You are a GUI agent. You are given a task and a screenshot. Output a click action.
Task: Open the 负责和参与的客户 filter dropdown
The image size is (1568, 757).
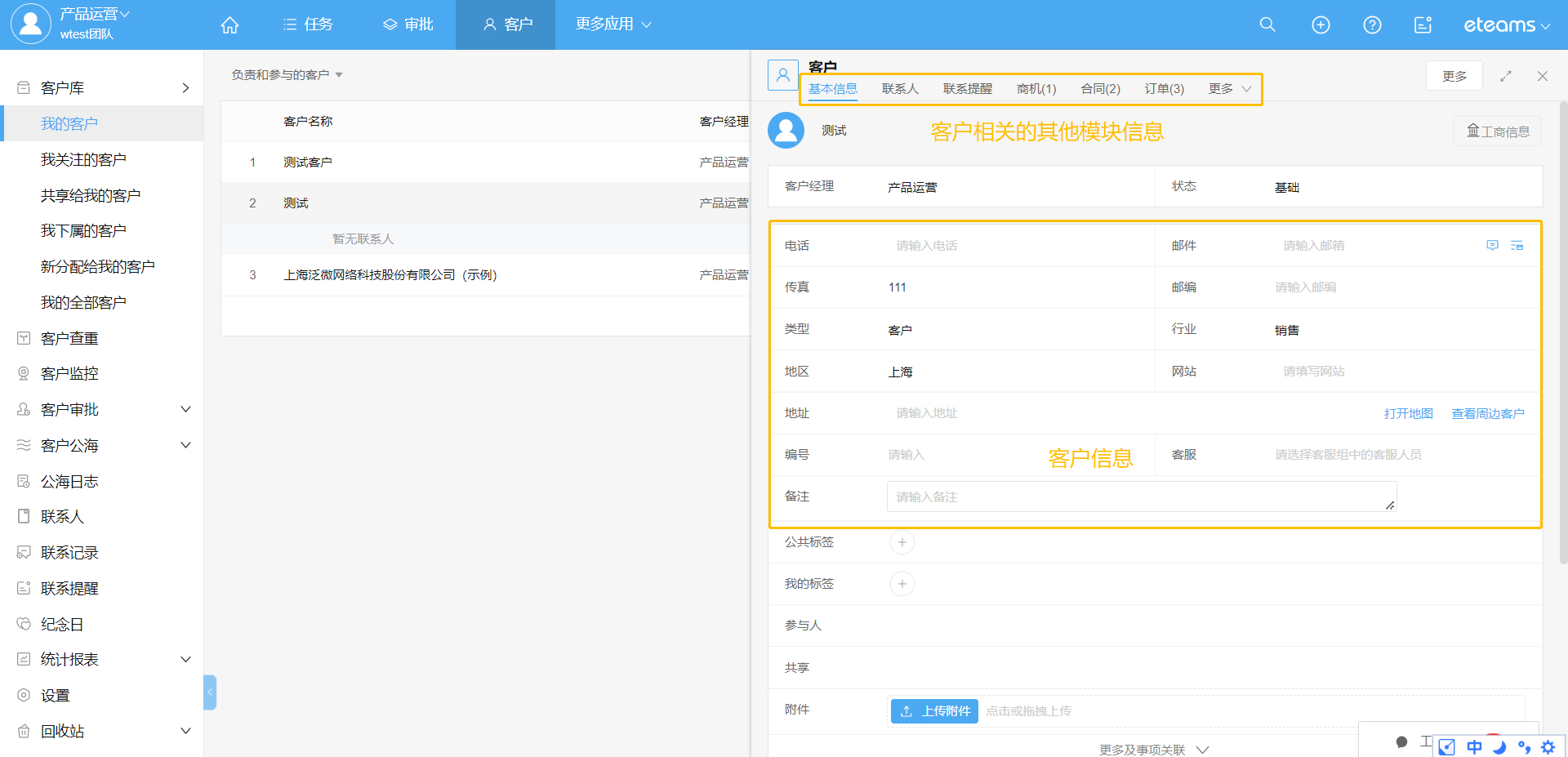click(x=287, y=75)
